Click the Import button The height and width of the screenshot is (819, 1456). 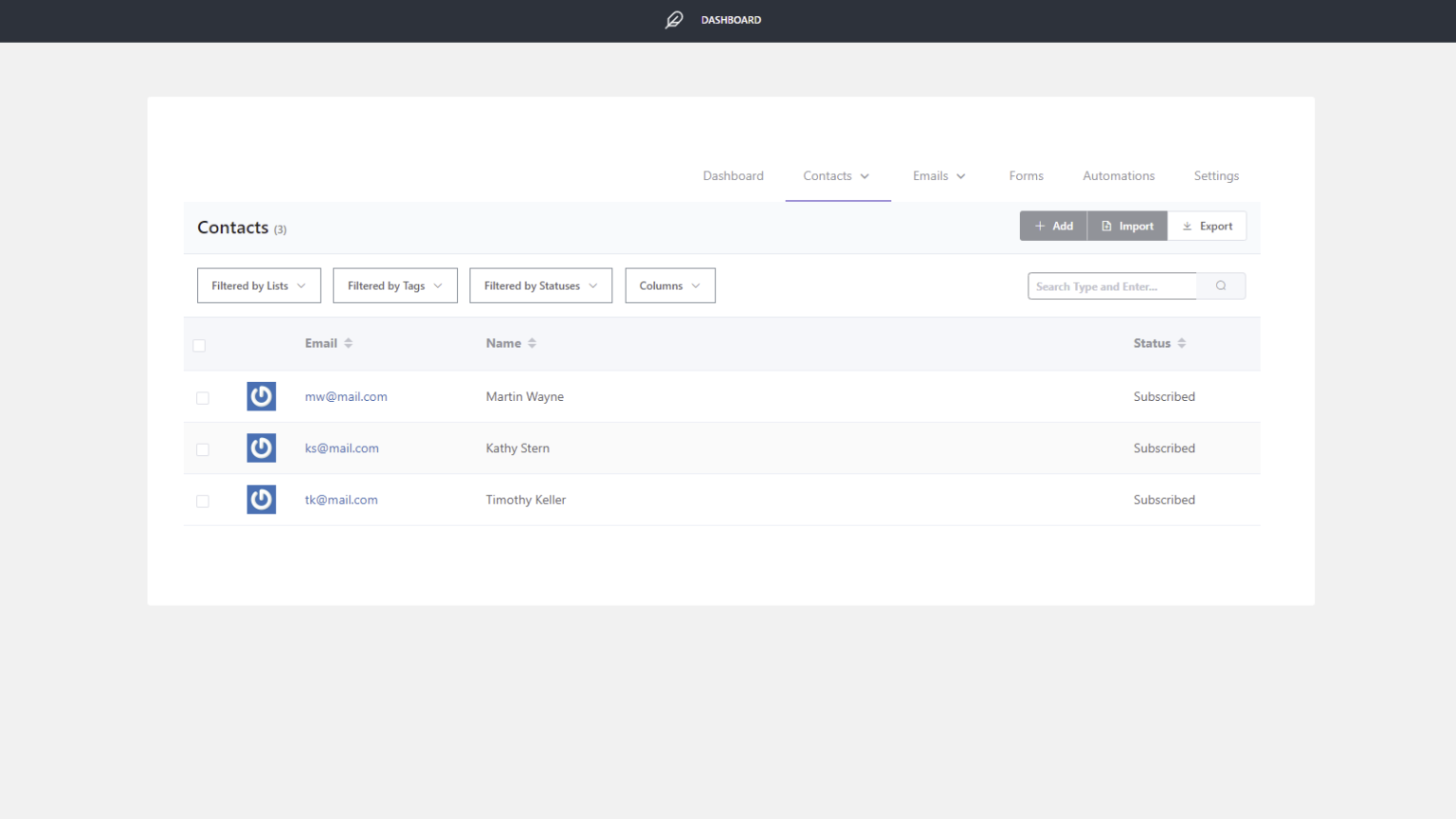(x=1127, y=226)
